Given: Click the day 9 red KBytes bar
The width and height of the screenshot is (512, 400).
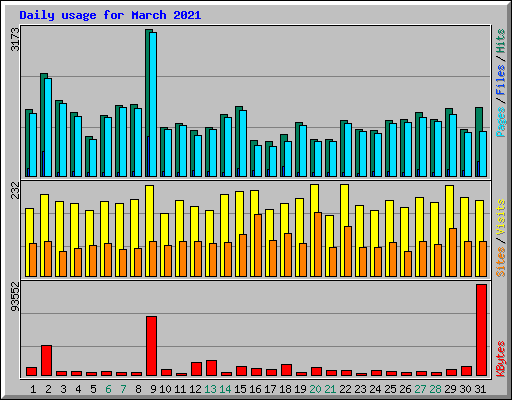Looking at the screenshot, I should [x=151, y=346].
